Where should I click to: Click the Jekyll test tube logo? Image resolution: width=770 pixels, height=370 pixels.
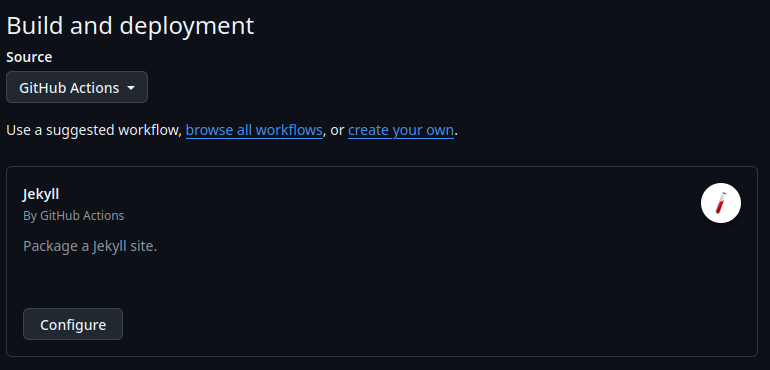click(x=720, y=203)
